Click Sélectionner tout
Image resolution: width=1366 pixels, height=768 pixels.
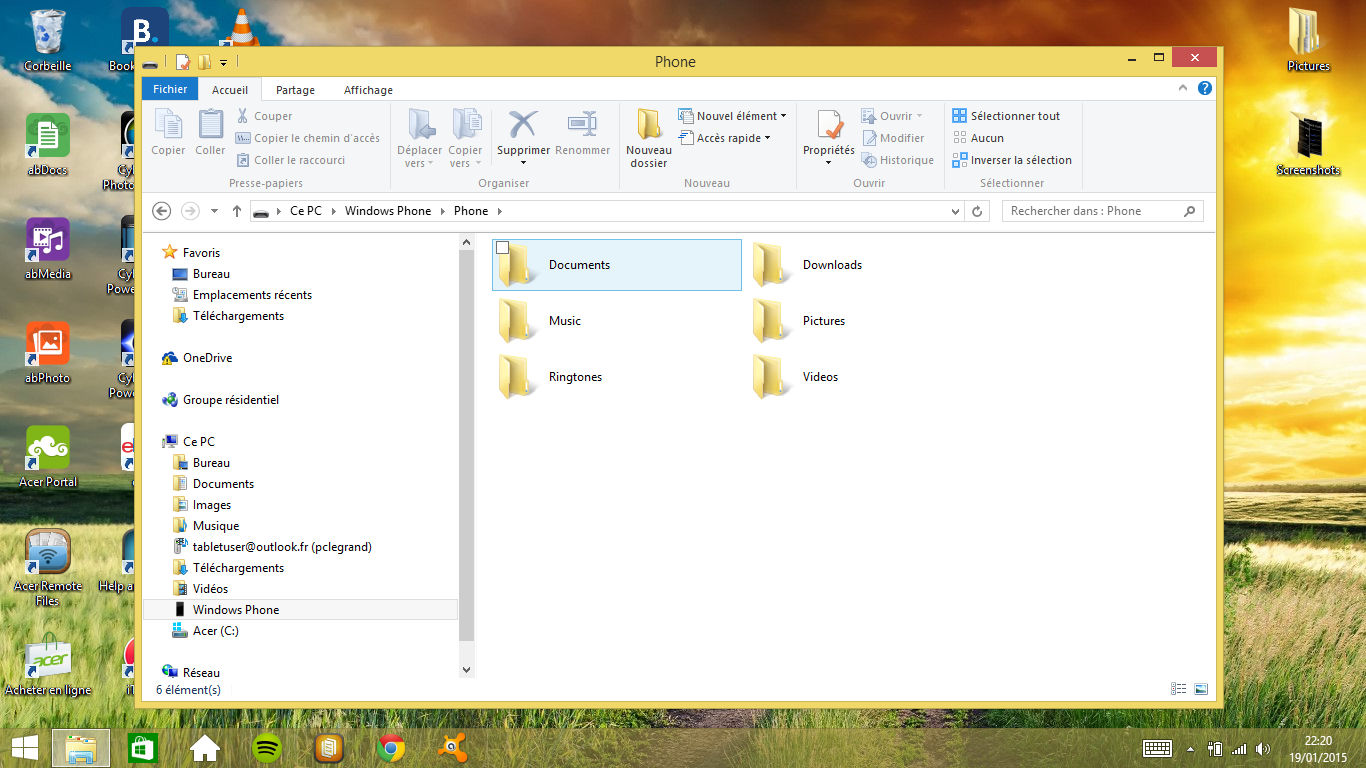(1006, 116)
